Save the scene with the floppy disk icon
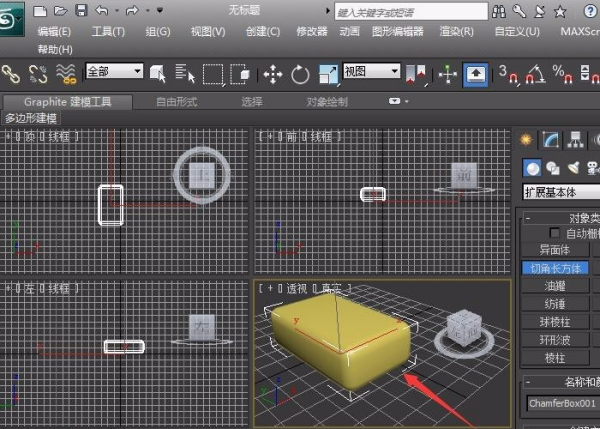 [81, 10]
